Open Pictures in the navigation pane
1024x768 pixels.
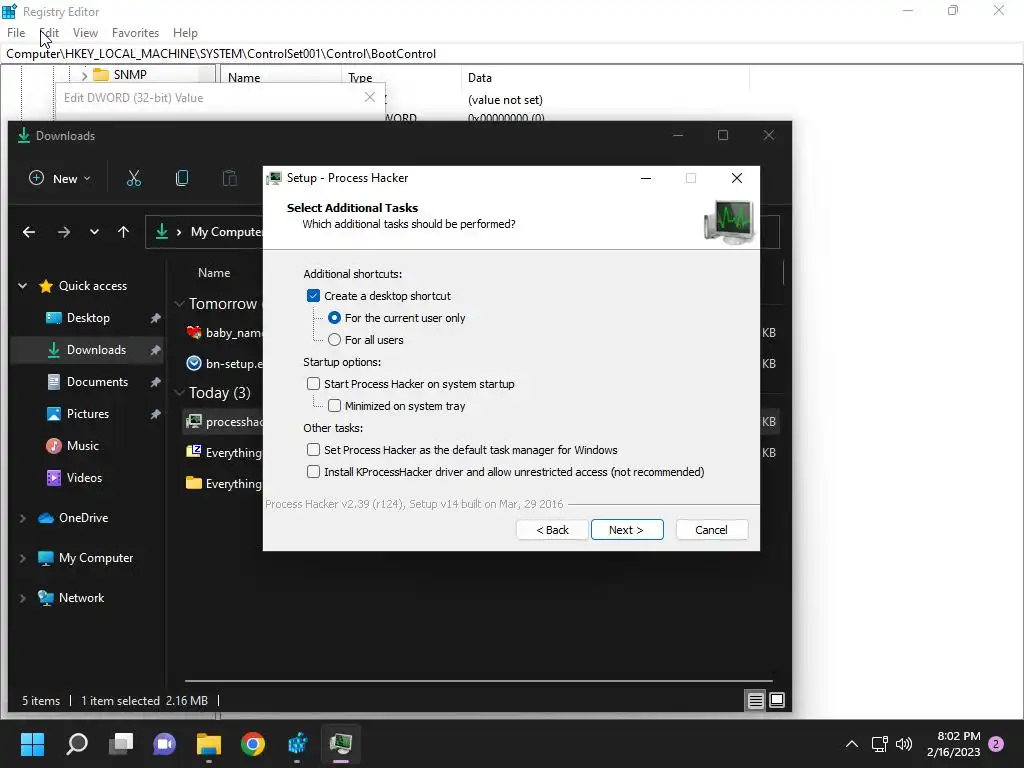[88, 414]
